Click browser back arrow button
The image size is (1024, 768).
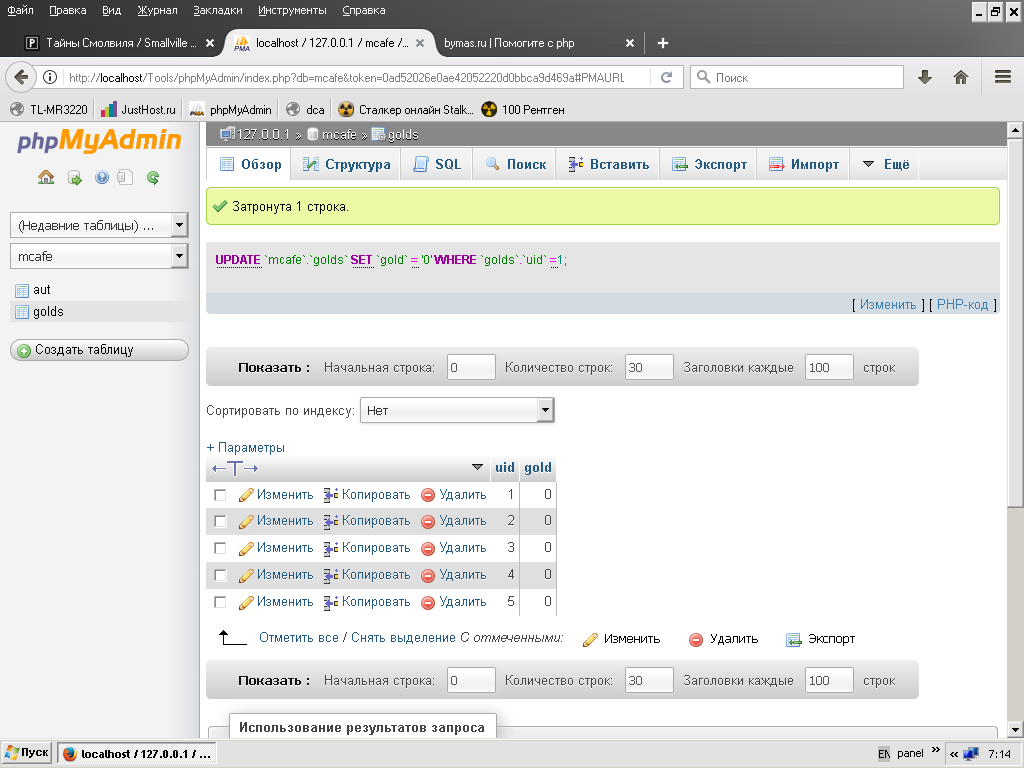[x=21, y=77]
